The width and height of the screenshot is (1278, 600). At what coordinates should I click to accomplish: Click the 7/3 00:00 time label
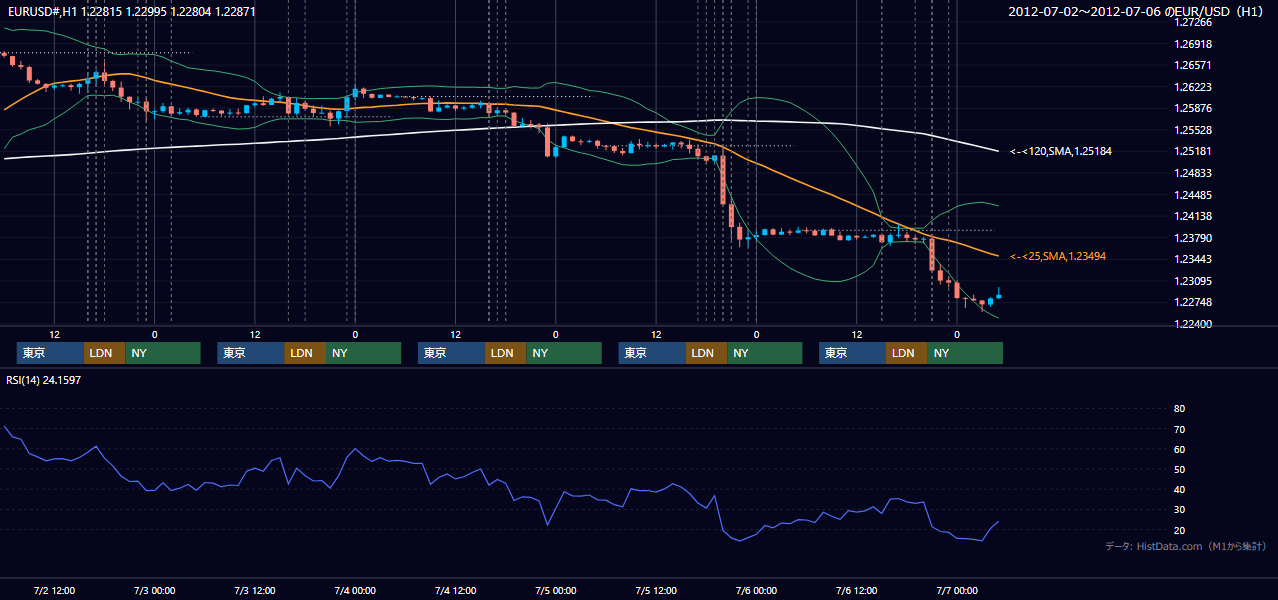[x=154, y=590]
